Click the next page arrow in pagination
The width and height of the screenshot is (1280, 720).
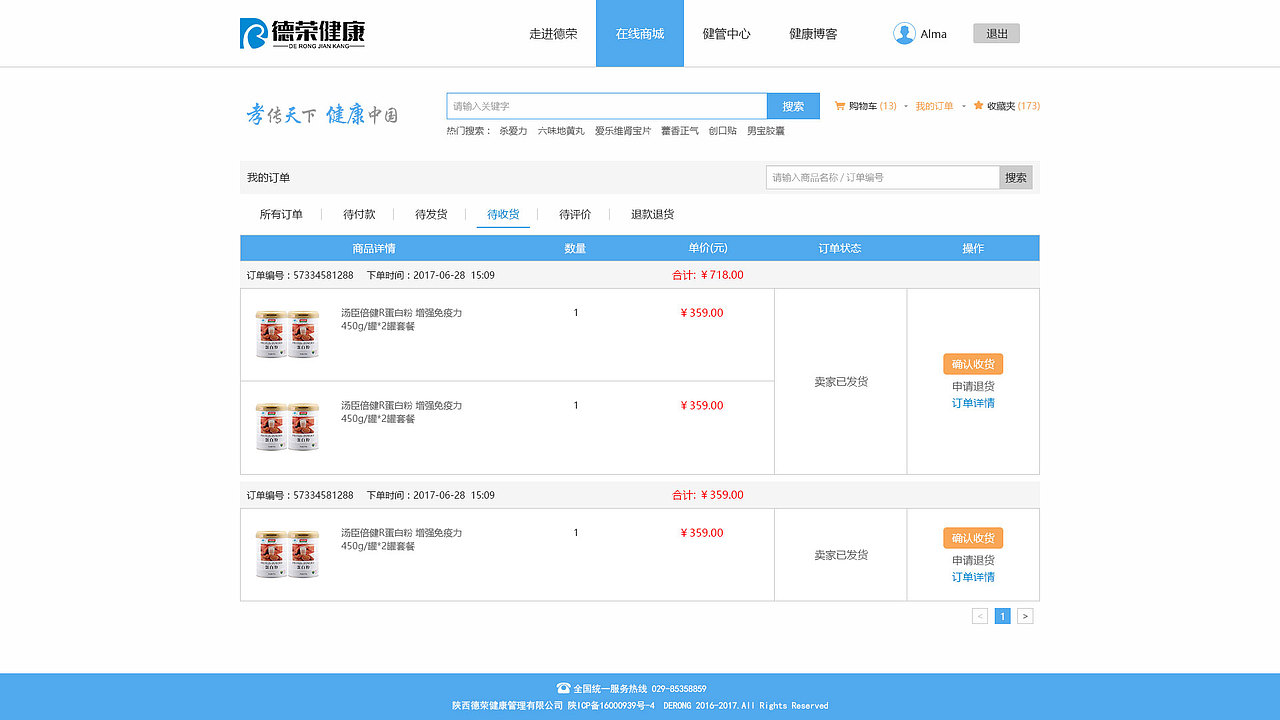(1025, 616)
